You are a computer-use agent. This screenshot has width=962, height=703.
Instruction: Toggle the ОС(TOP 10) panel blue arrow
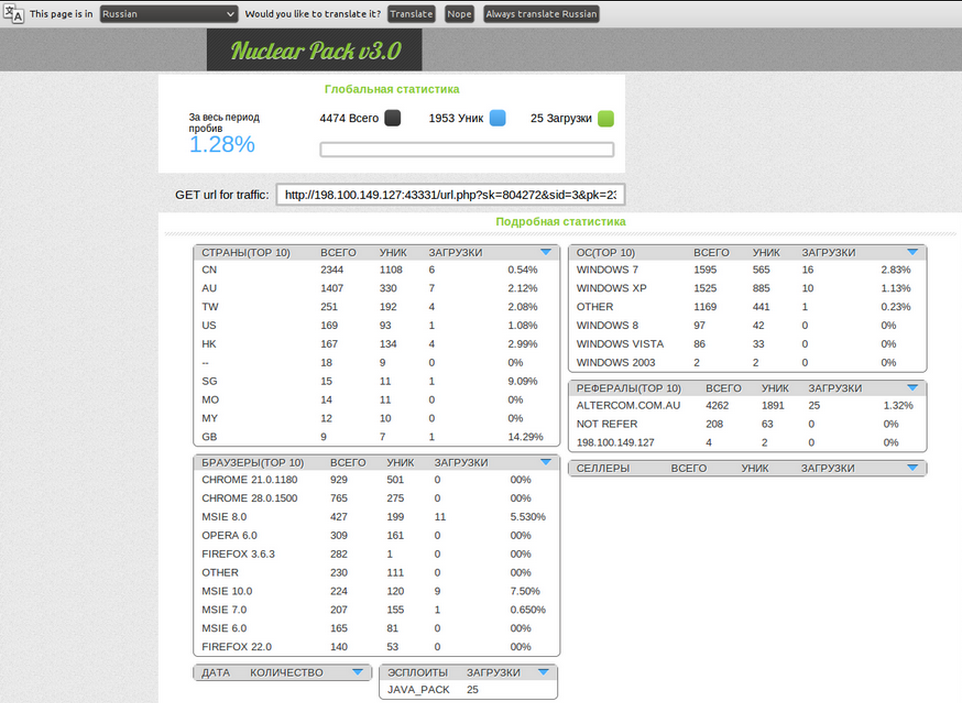point(912,253)
